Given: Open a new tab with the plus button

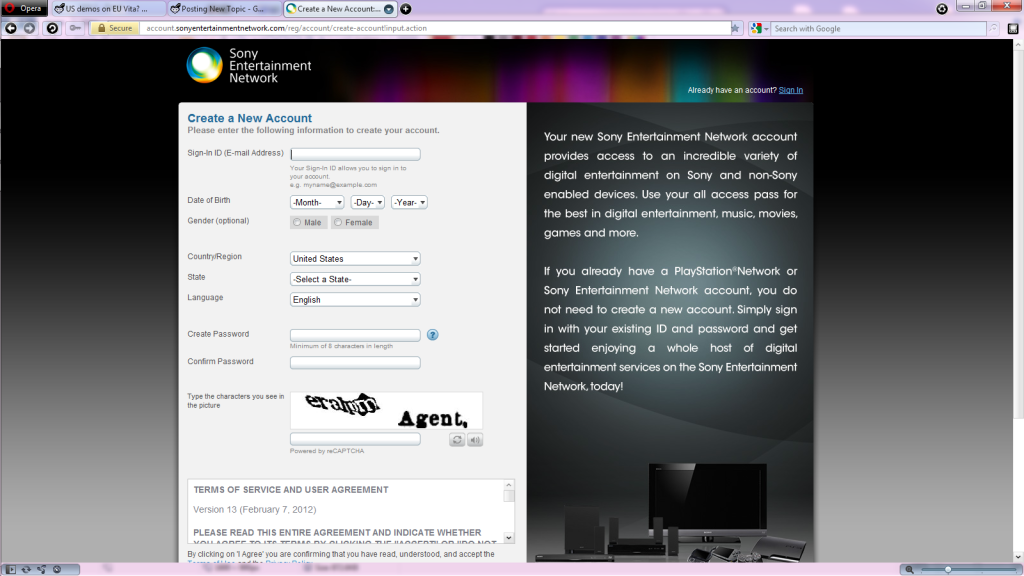Looking at the screenshot, I should point(406,9).
